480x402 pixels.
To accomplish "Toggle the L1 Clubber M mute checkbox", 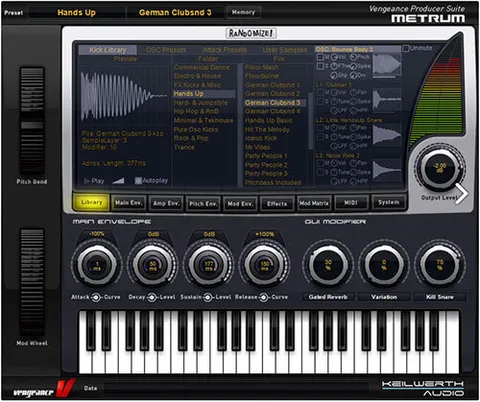I will tap(320, 92).
